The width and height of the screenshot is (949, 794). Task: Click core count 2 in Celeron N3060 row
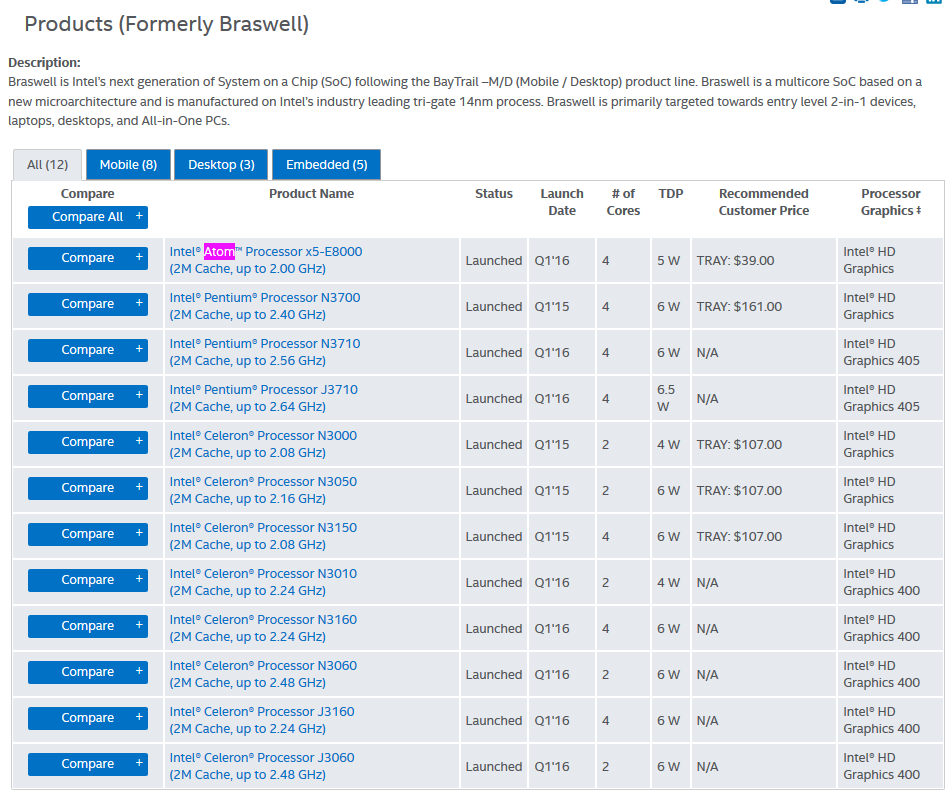605,675
